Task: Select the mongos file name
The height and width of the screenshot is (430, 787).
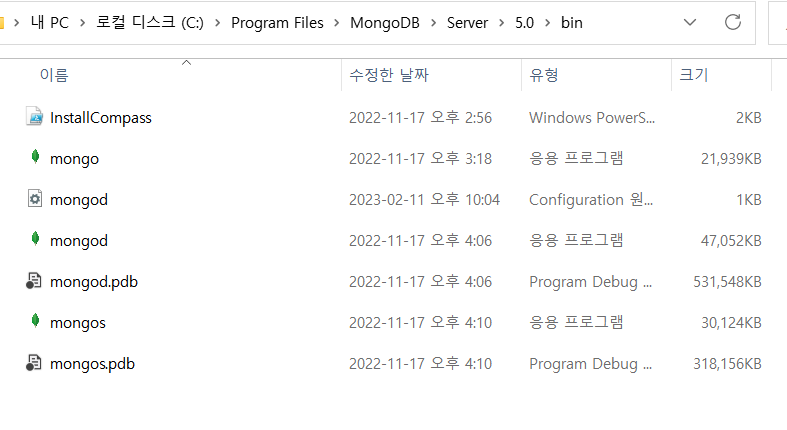Action: coord(78,323)
